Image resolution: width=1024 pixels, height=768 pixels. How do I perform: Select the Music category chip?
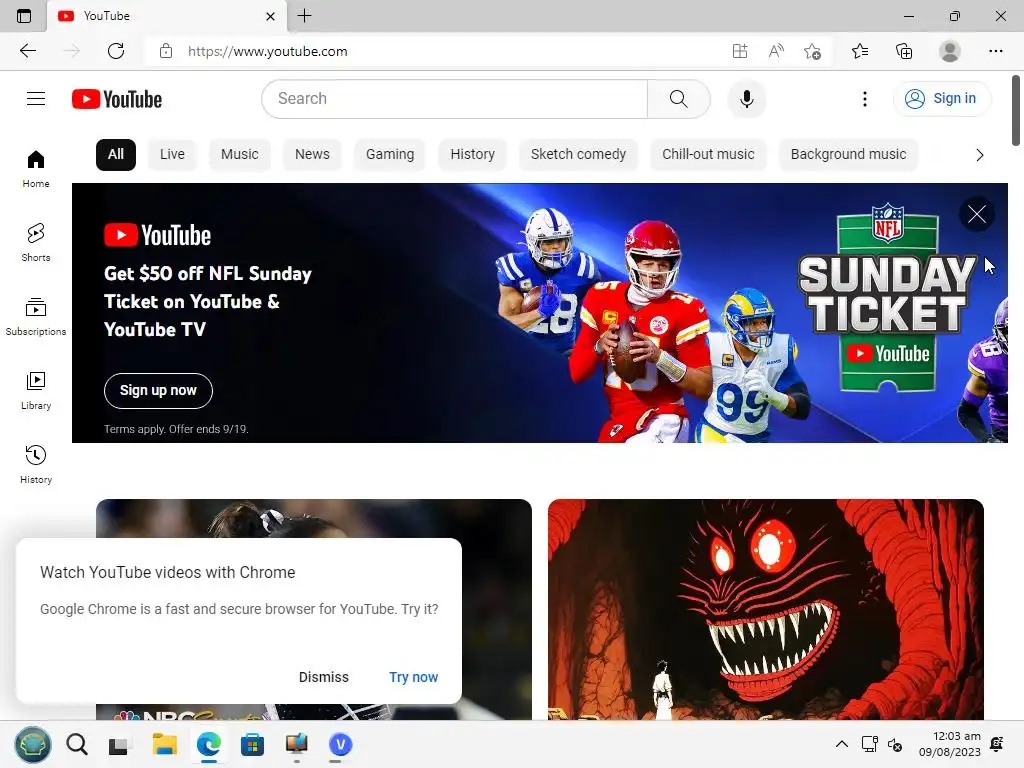(x=240, y=155)
